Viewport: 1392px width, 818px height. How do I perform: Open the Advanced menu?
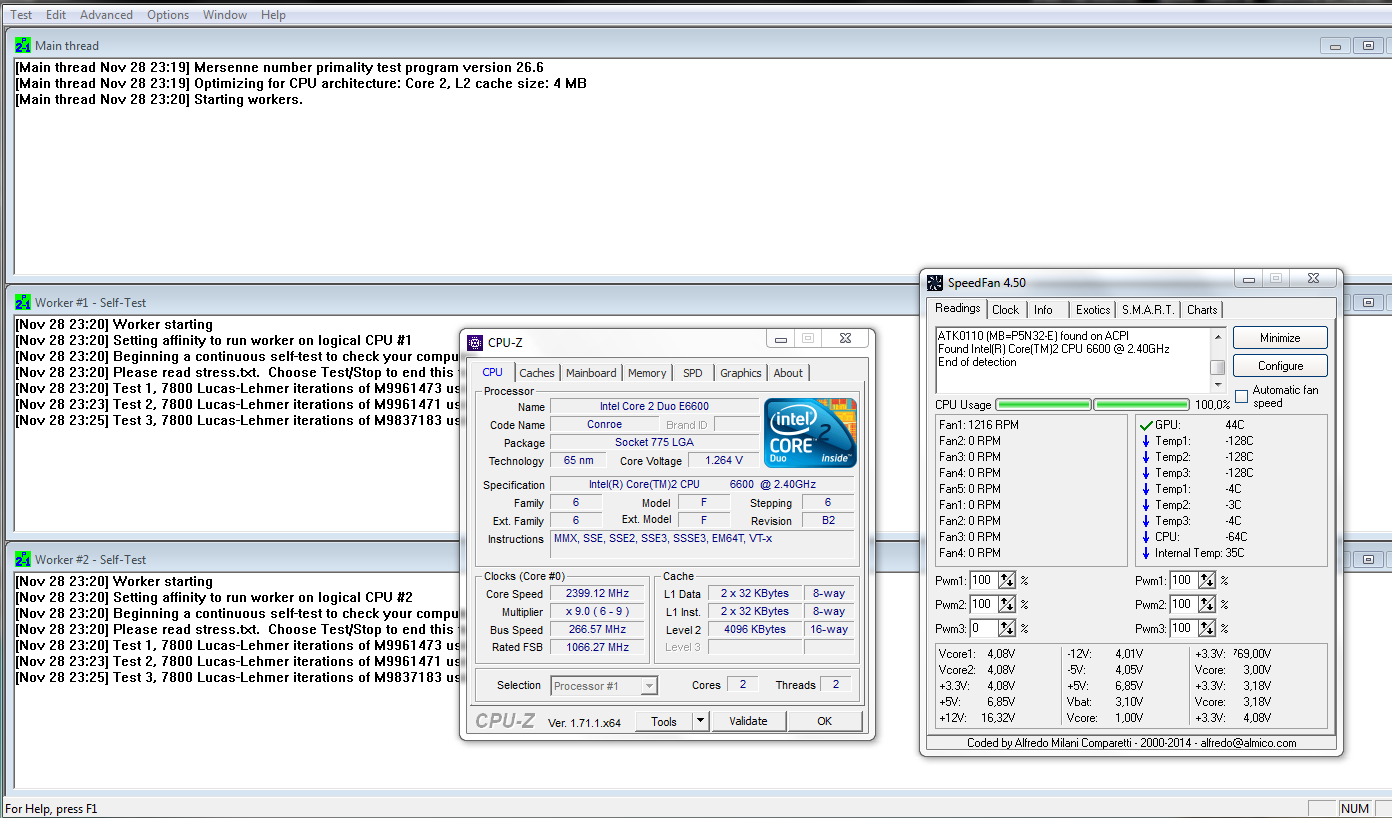[106, 15]
